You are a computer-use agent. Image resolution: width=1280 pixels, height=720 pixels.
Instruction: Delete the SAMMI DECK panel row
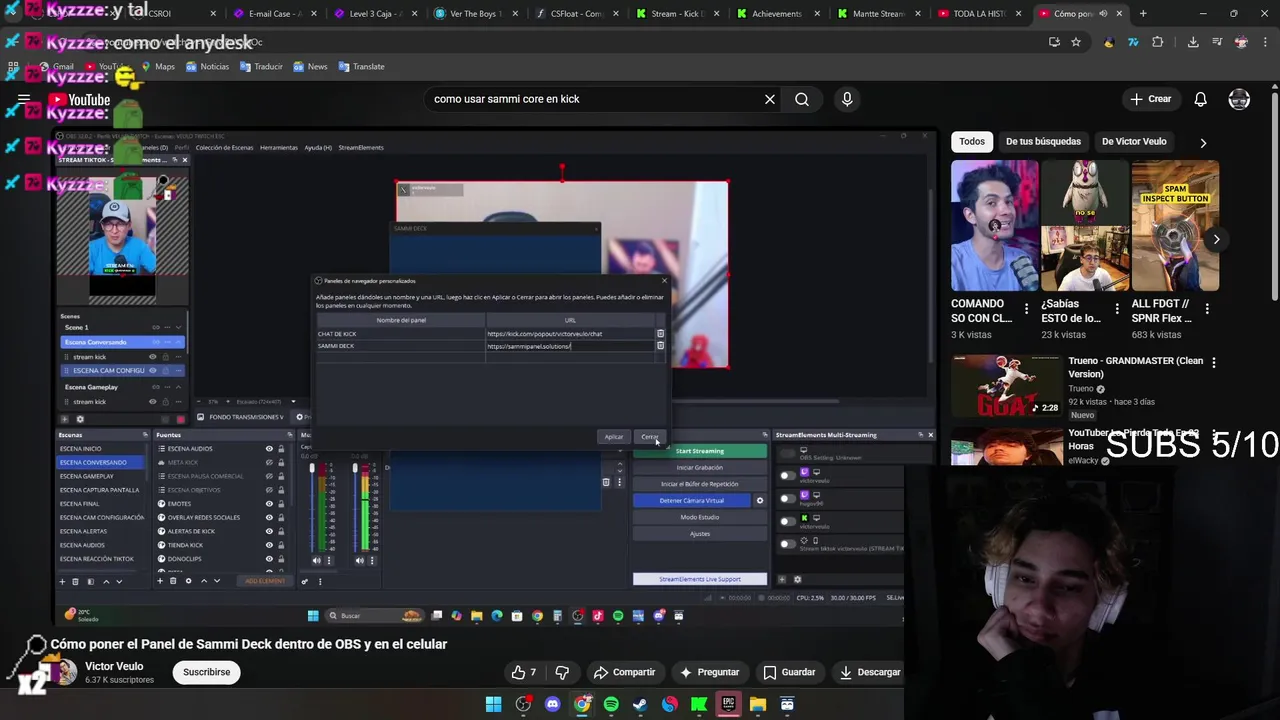(660, 346)
